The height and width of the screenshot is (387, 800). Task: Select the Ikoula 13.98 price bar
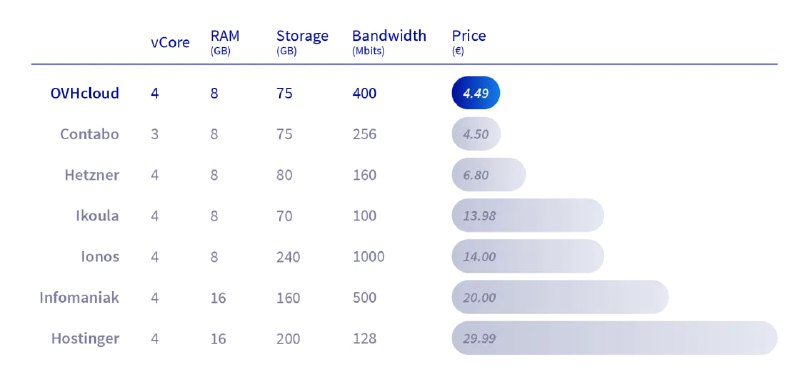(x=528, y=215)
